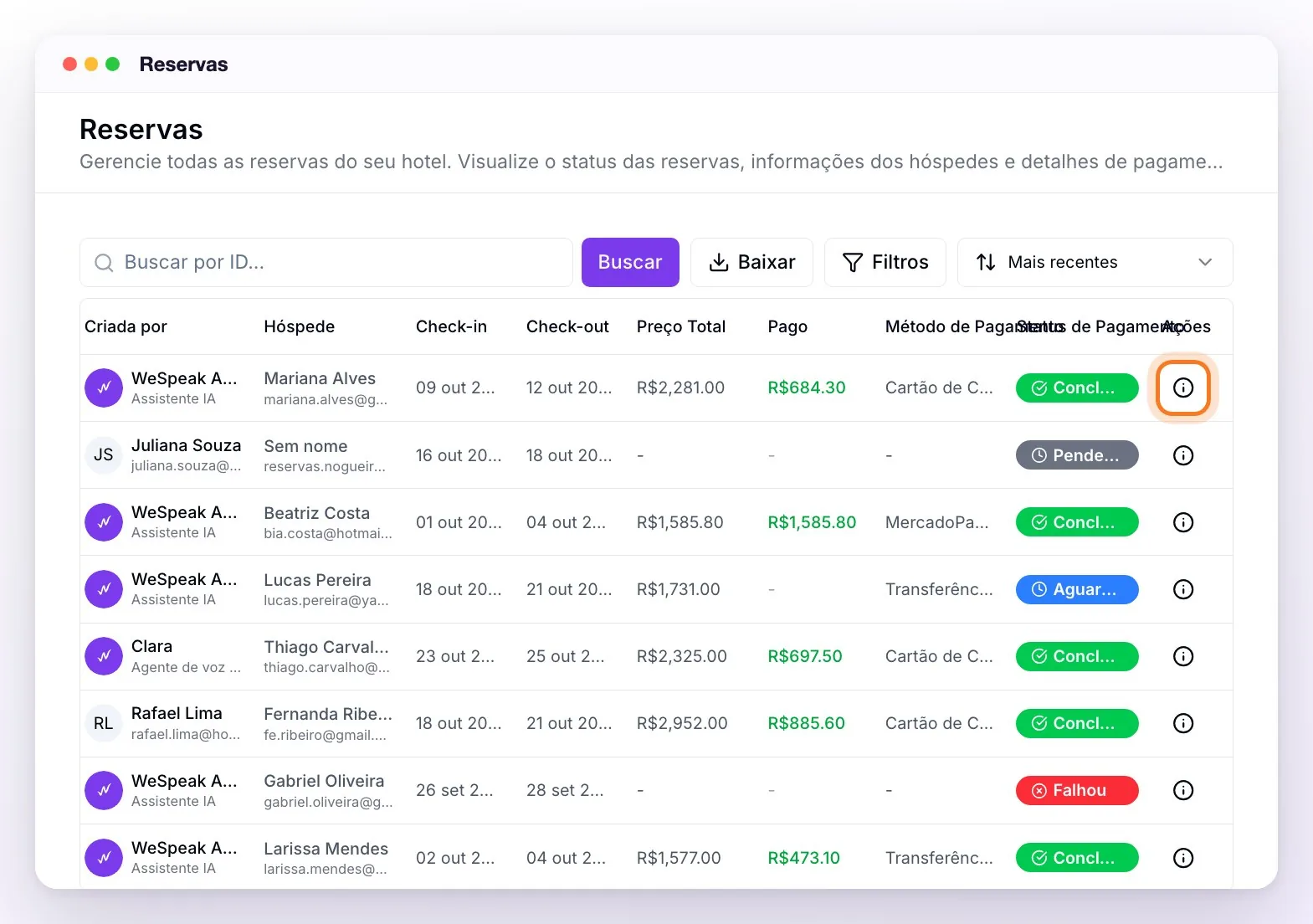
Task: Click the Pago column header
Action: 787,326
